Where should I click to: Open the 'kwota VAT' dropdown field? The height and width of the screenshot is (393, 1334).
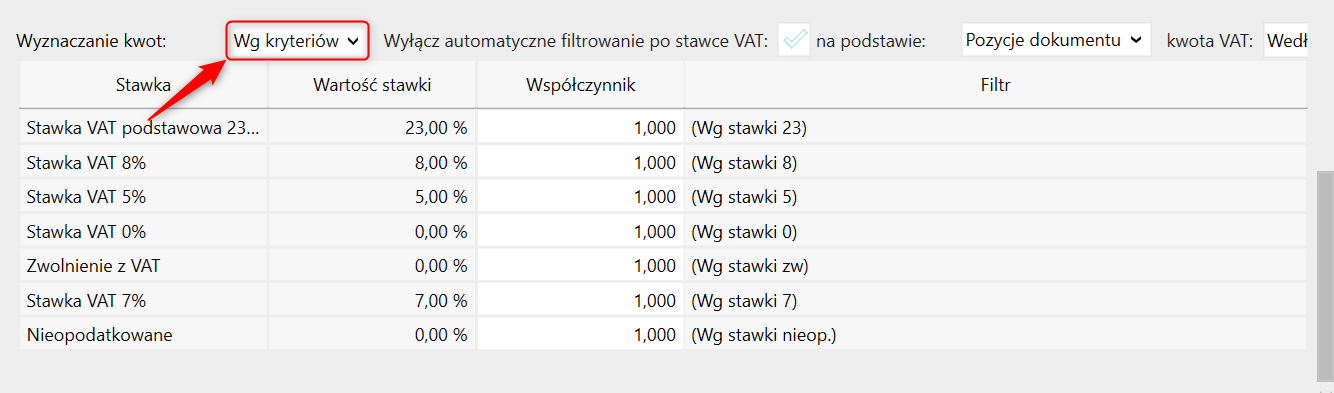(1286, 41)
